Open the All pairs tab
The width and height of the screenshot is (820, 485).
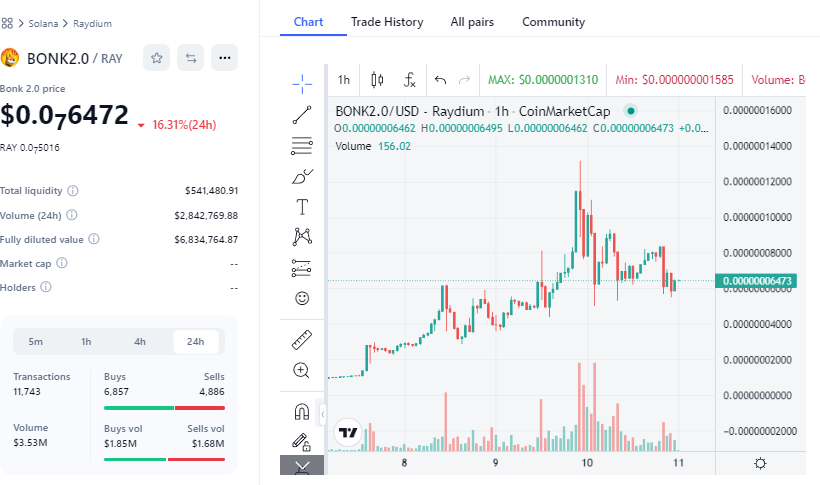[x=472, y=21]
